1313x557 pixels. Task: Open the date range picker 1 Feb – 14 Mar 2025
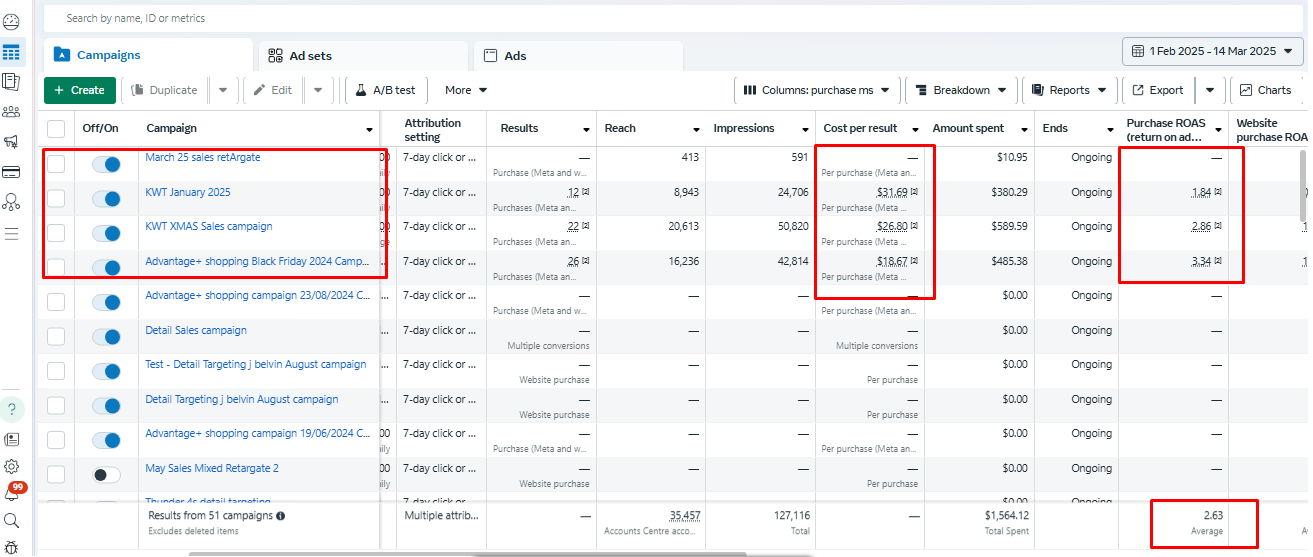(x=1213, y=51)
